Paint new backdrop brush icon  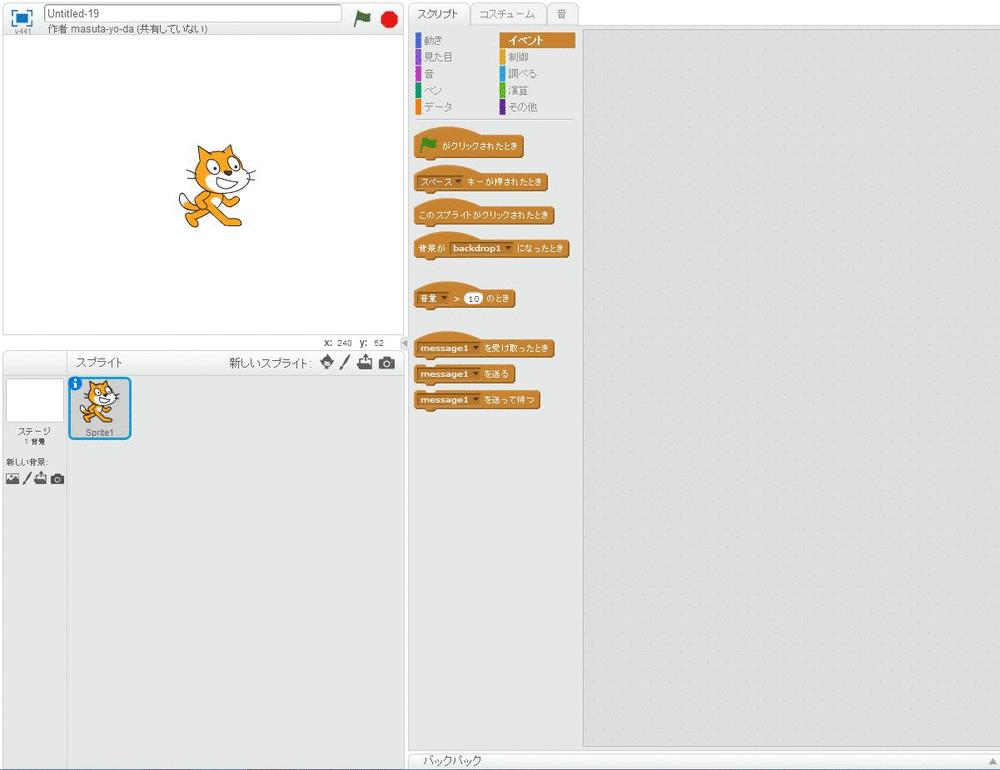[x=27, y=478]
